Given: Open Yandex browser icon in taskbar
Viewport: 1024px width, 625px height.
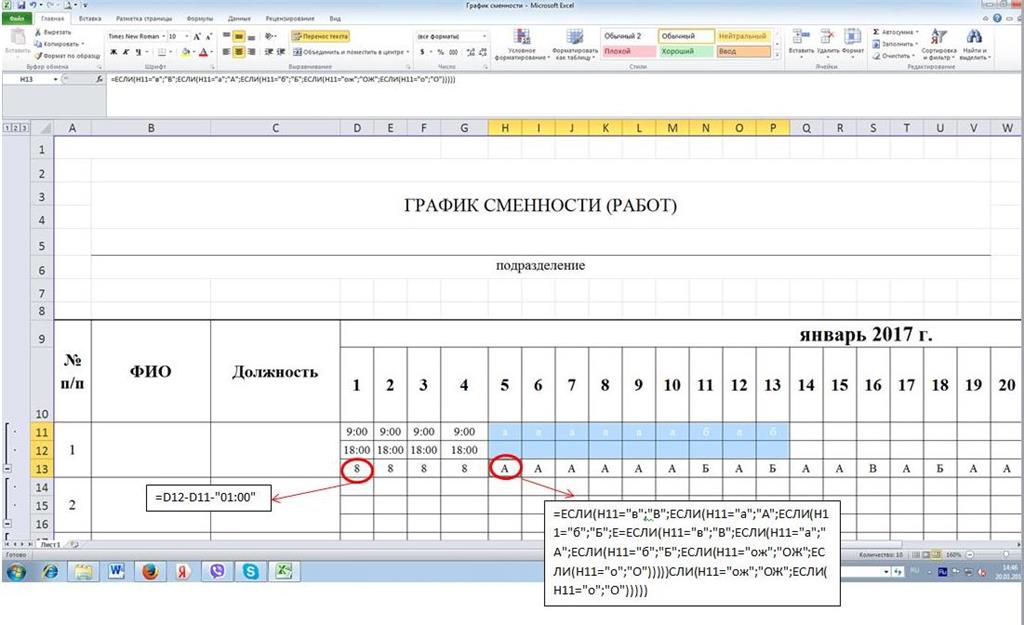Looking at the screenshot, I should click(x=184, y=571).
